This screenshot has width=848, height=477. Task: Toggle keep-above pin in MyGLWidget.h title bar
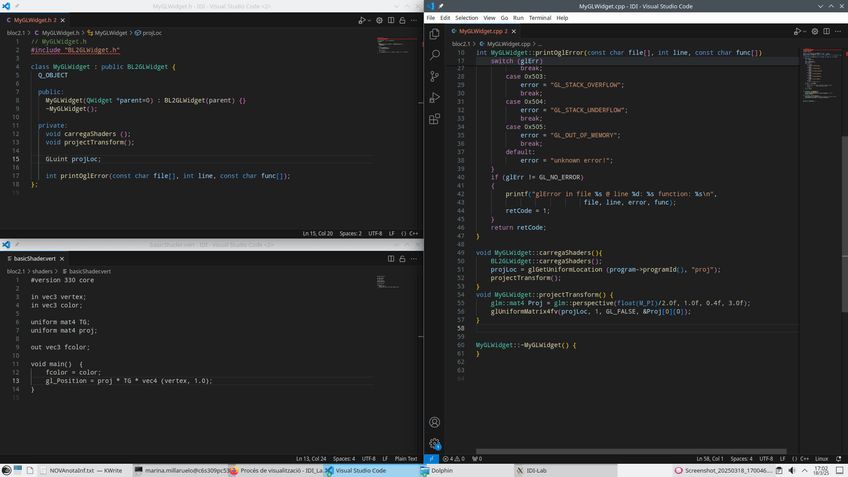click(x=15, y=6)
